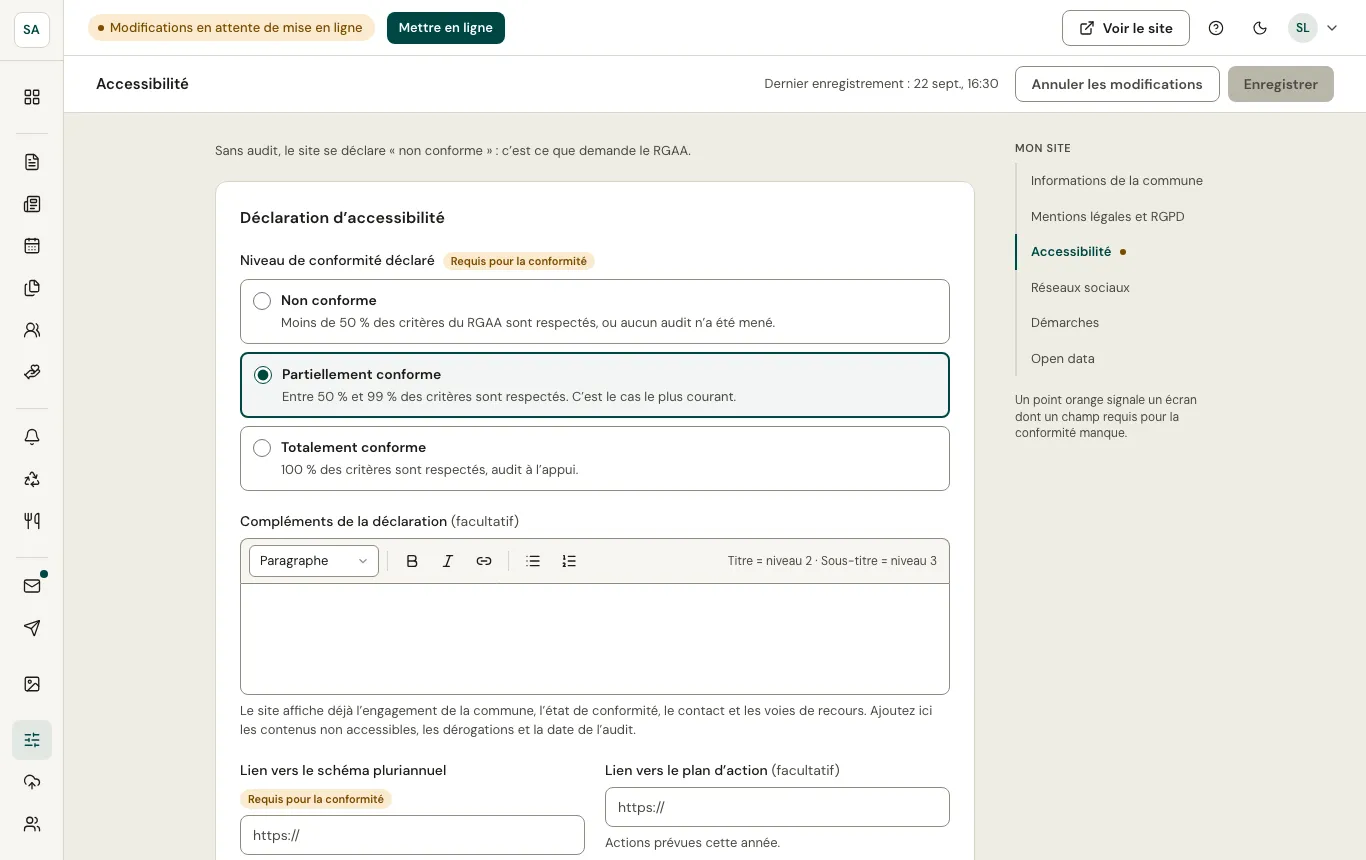Expand the SL user account chevron
This screenshot has width=1366, height=860.
point(1332,28)
